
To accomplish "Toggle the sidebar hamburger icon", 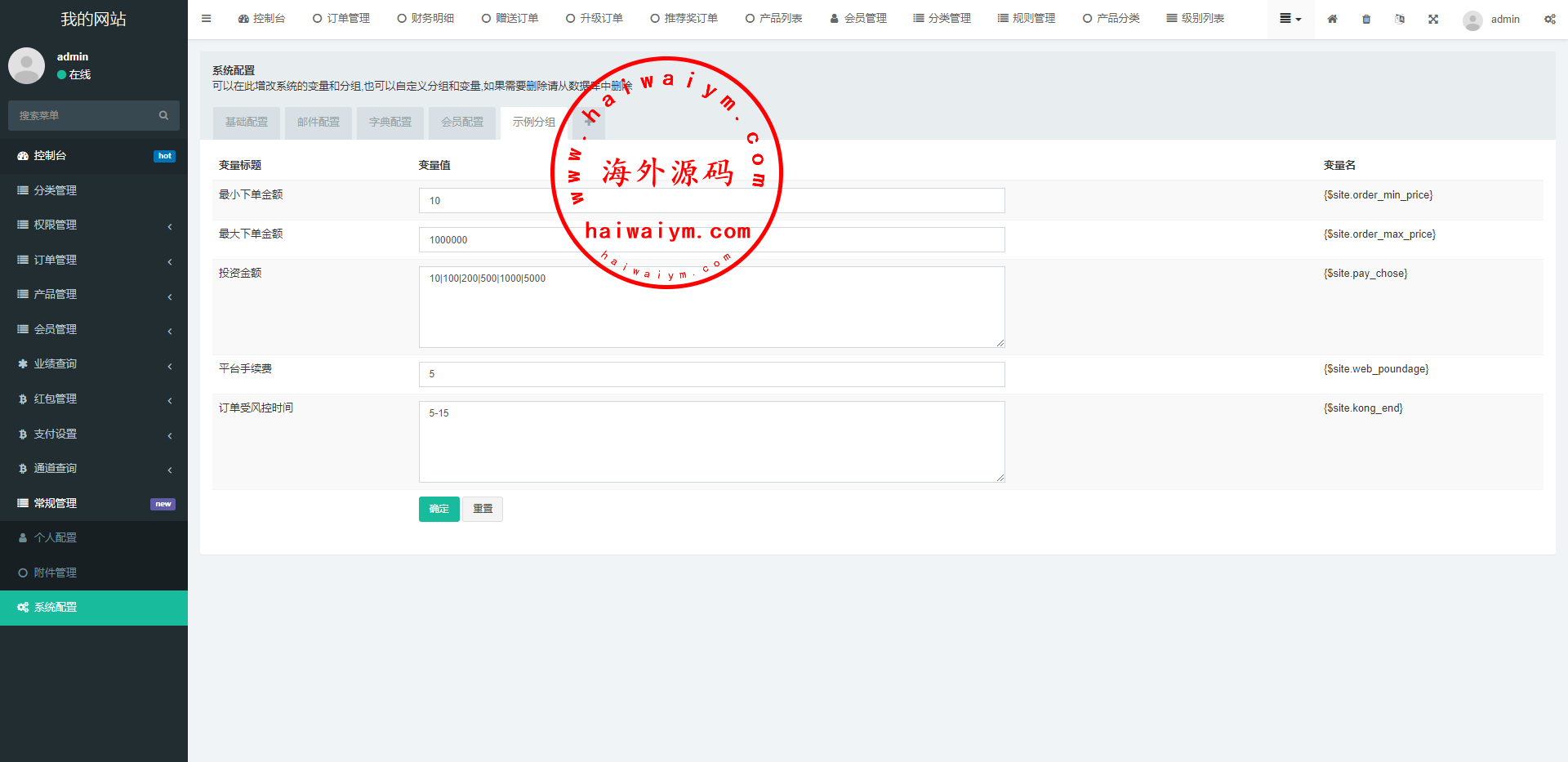I will tap(206, 19).
